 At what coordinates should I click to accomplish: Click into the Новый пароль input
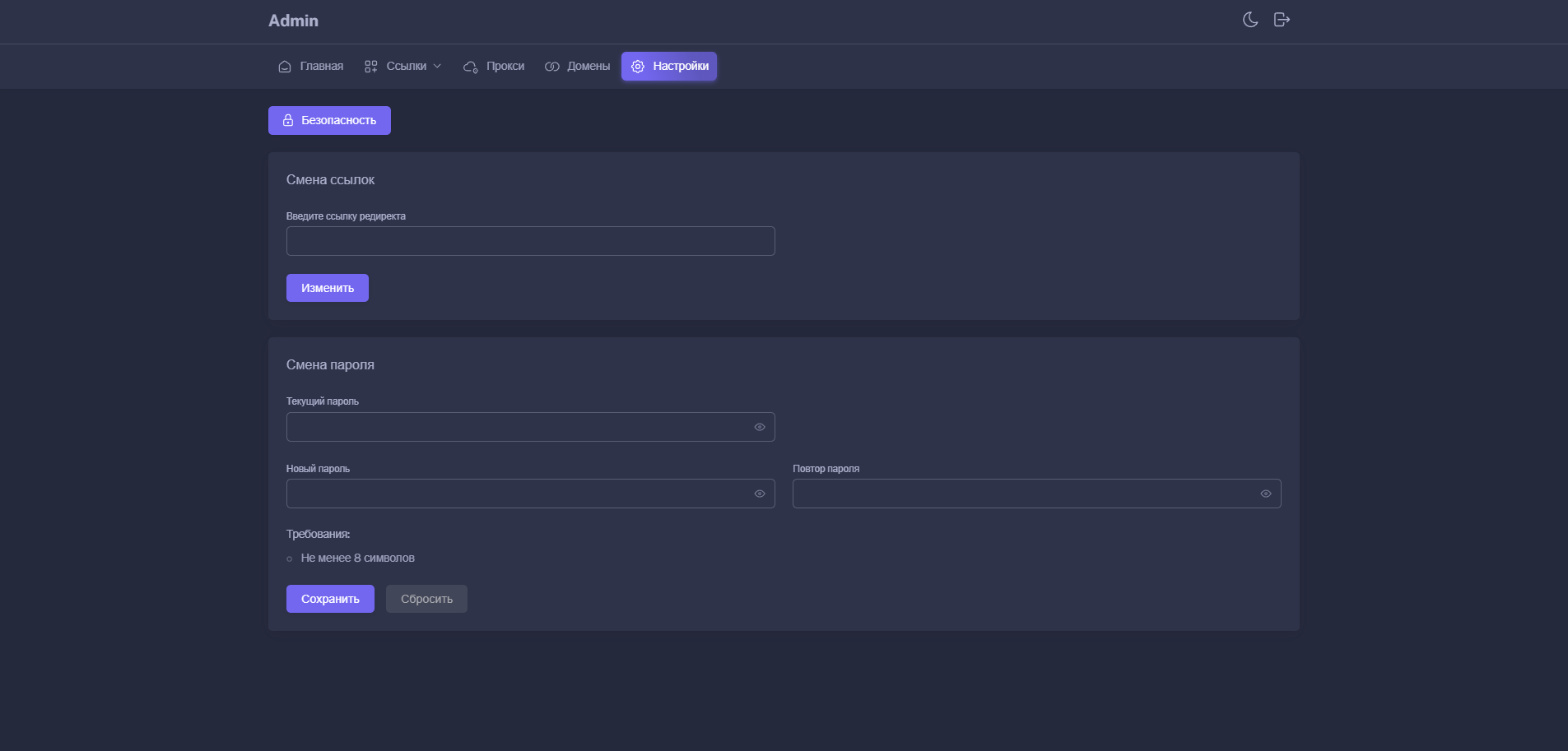coord(531,494)
